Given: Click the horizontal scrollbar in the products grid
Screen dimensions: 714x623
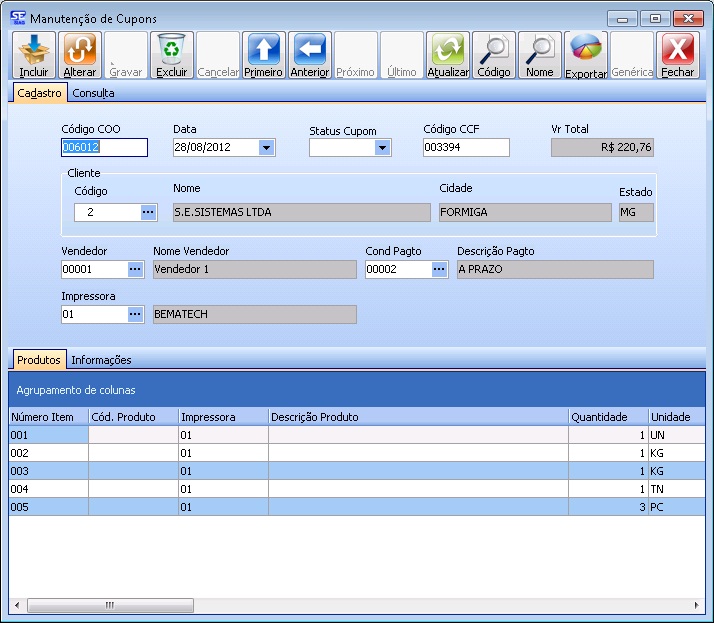Looking at the screenshot, I should (110, 606).
